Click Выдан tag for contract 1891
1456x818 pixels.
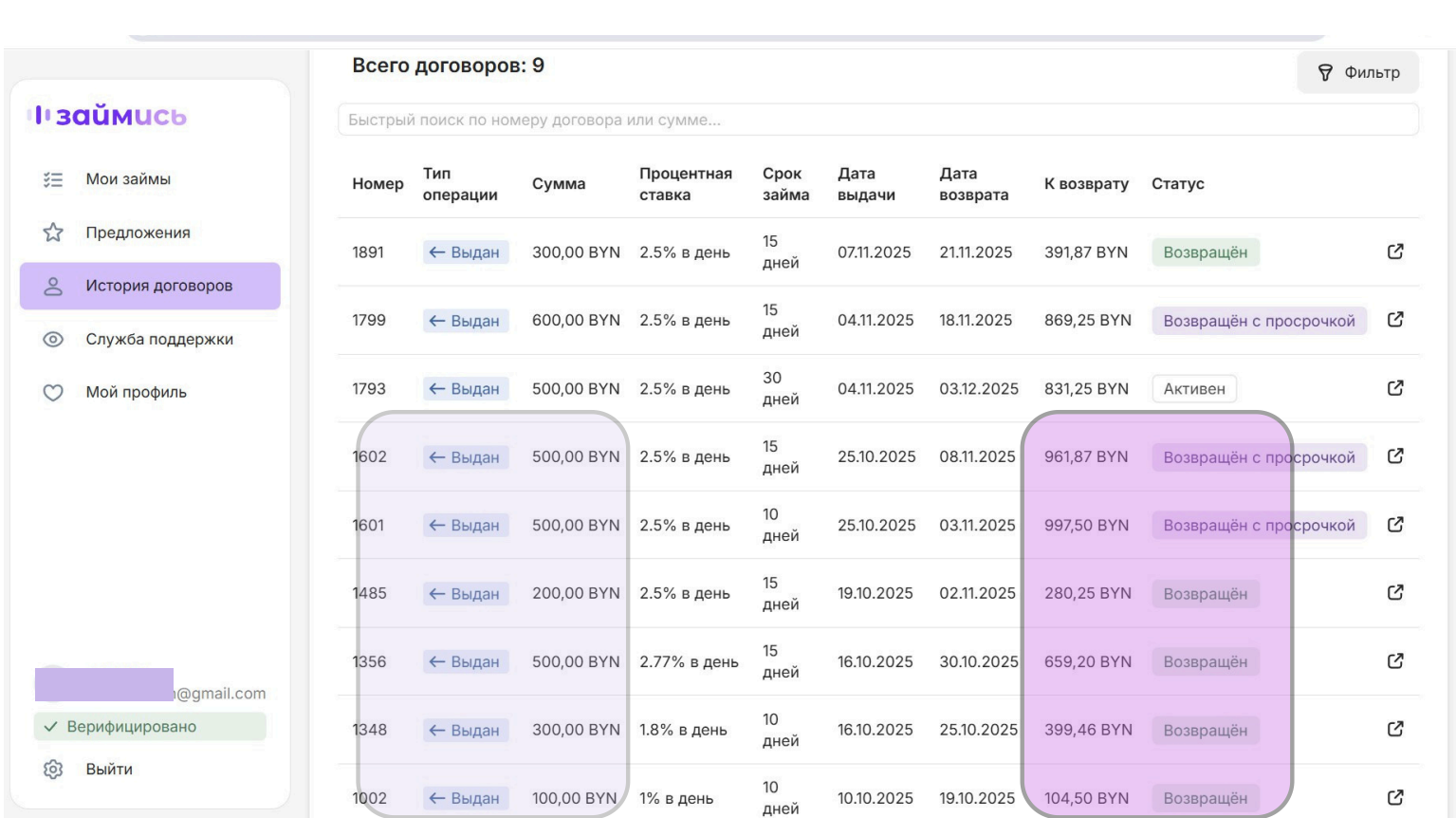[465, 252]
